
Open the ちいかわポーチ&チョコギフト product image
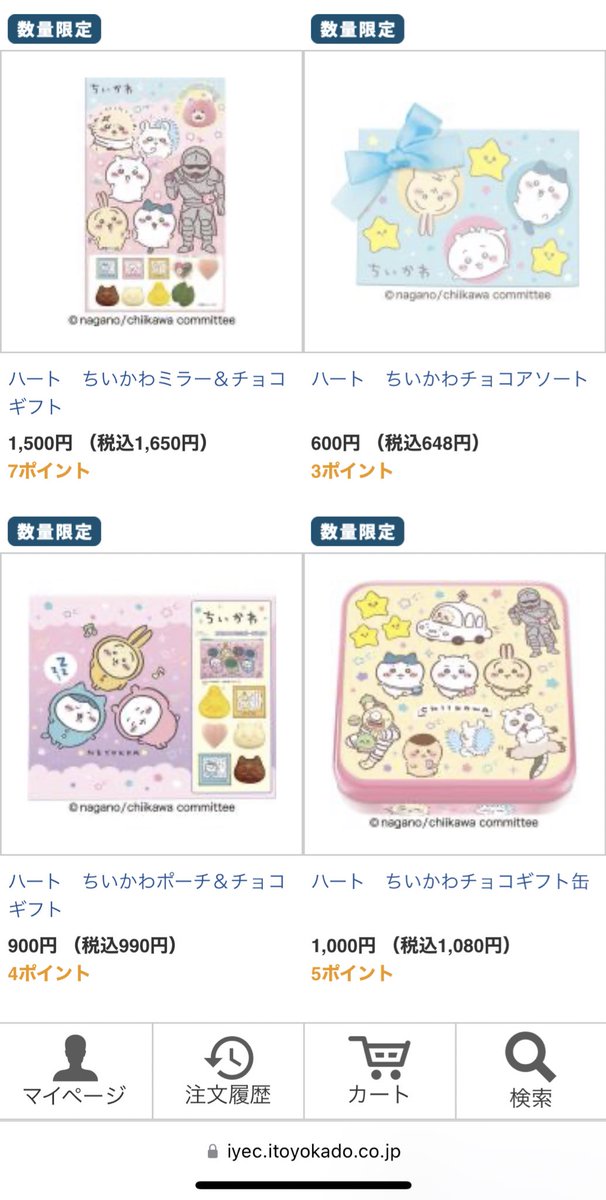click(151, 704)
